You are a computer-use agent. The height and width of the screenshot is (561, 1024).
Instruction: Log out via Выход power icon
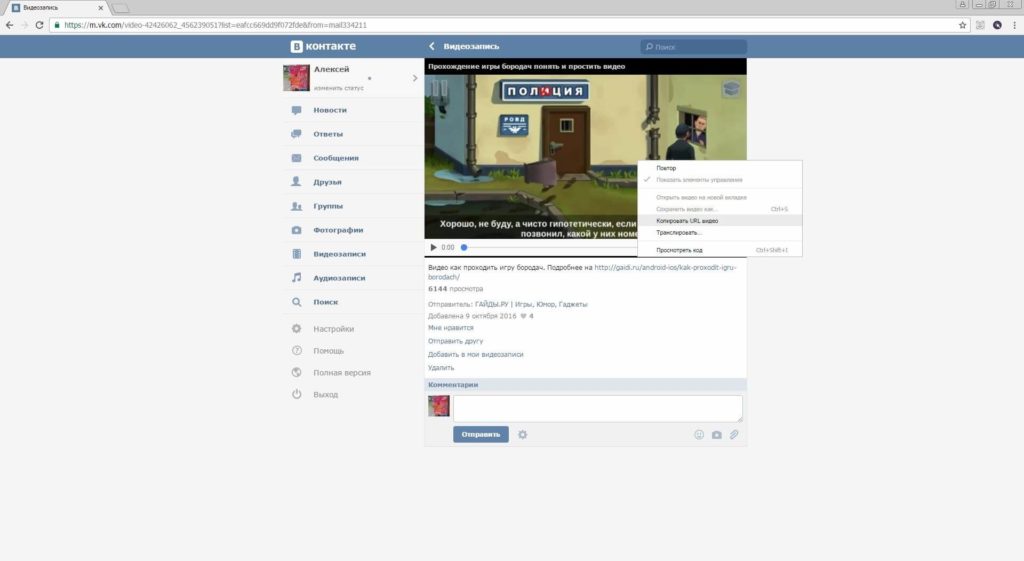coord(296,394)
